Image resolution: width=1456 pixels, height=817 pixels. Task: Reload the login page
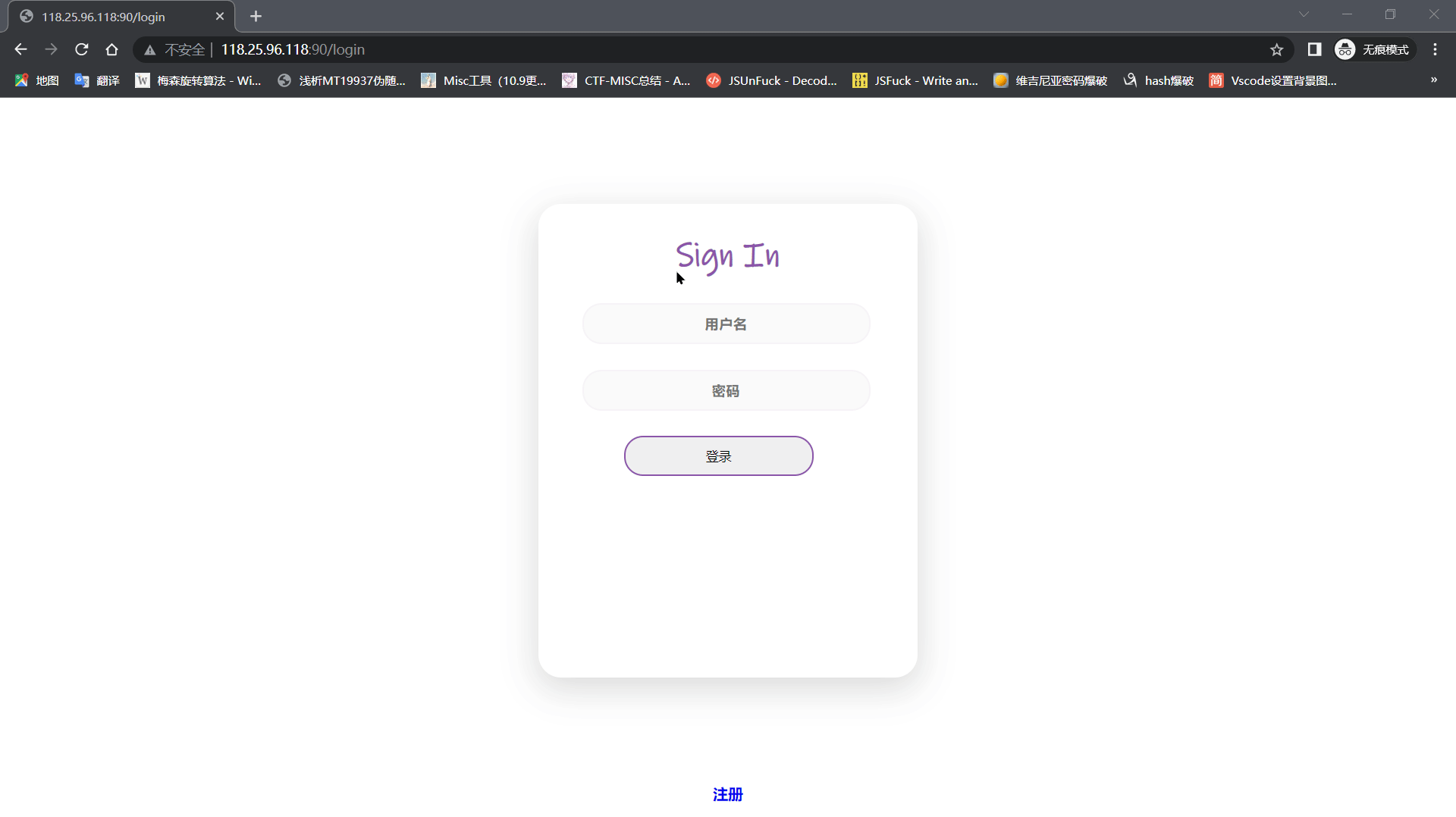(x=82, y=49)
